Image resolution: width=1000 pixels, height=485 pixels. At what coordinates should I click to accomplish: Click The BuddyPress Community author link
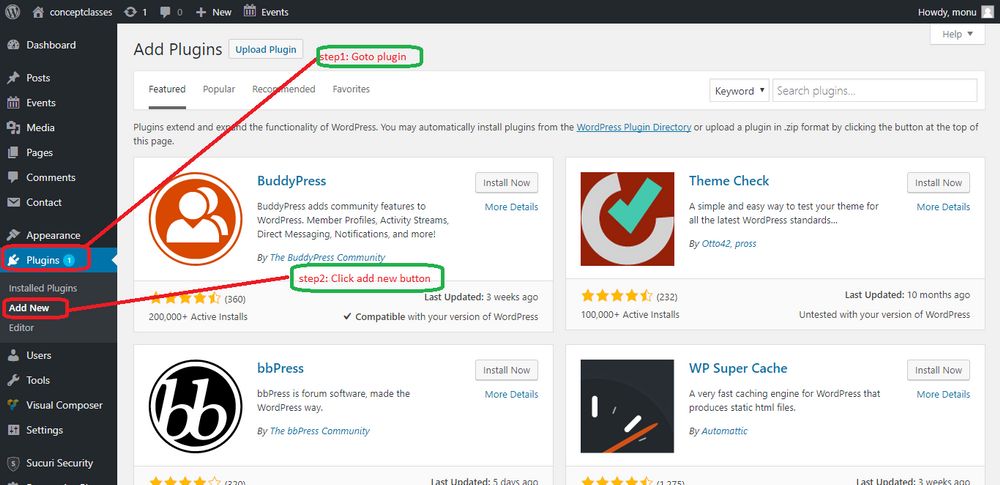327,257
